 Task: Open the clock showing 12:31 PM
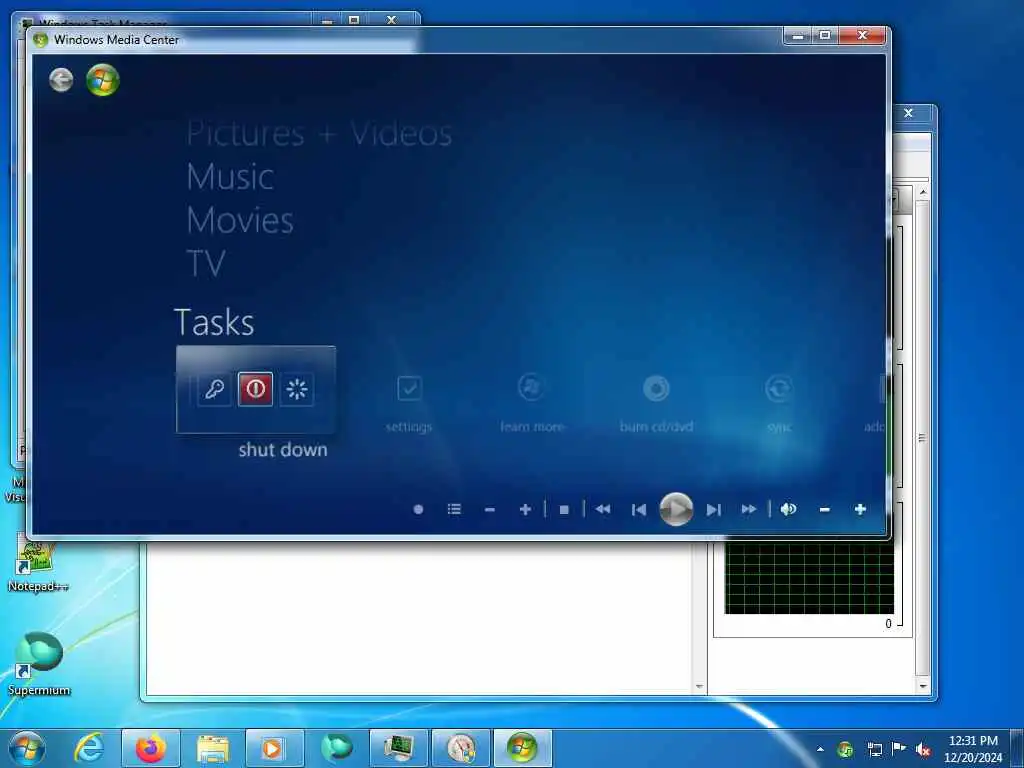click(973, 748)
